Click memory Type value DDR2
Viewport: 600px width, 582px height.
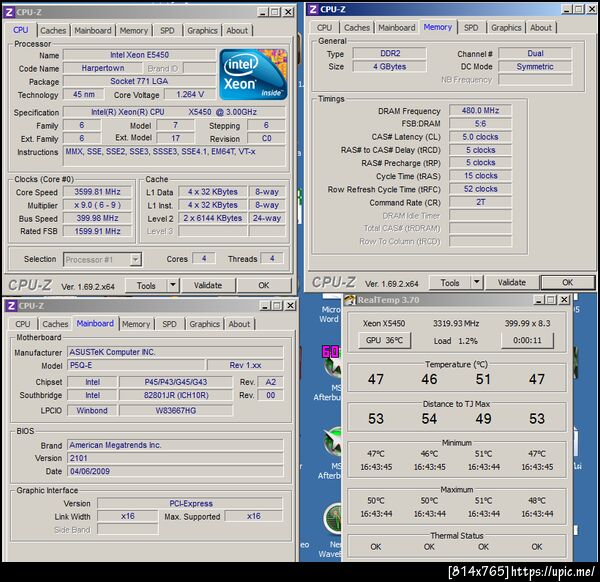pos(390,53)
